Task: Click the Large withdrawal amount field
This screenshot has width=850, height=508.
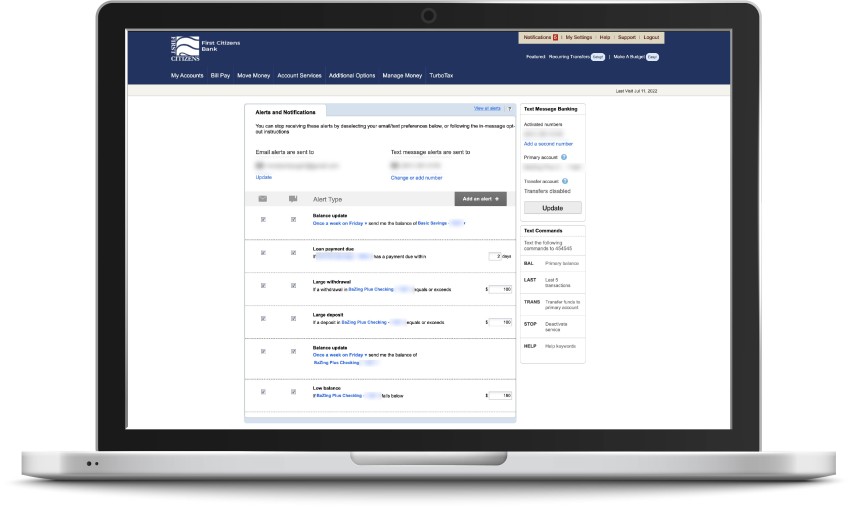Action: pyautogui.click(x=500, y=290)
